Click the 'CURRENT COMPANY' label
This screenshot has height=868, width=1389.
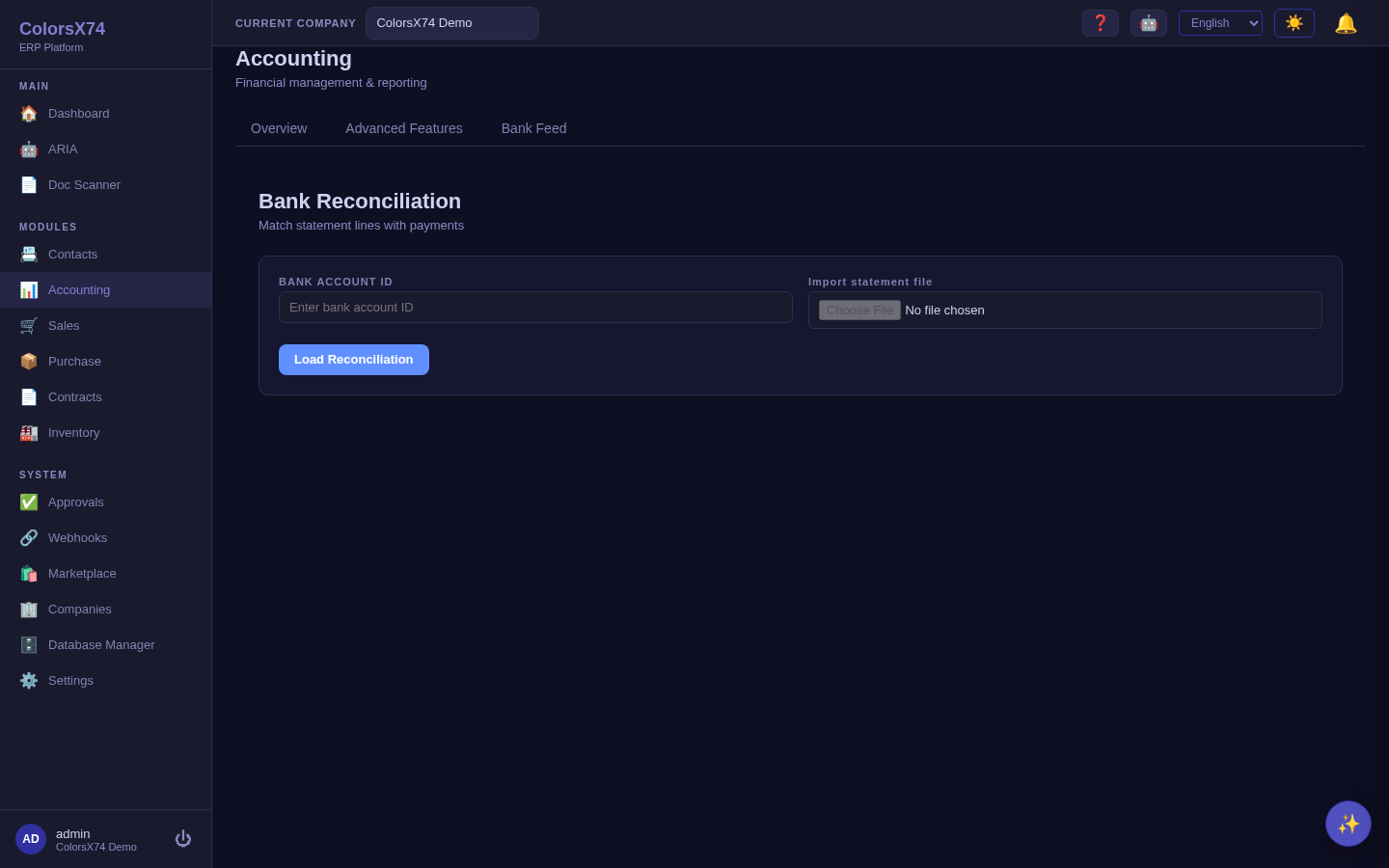(x=295, y=23)
